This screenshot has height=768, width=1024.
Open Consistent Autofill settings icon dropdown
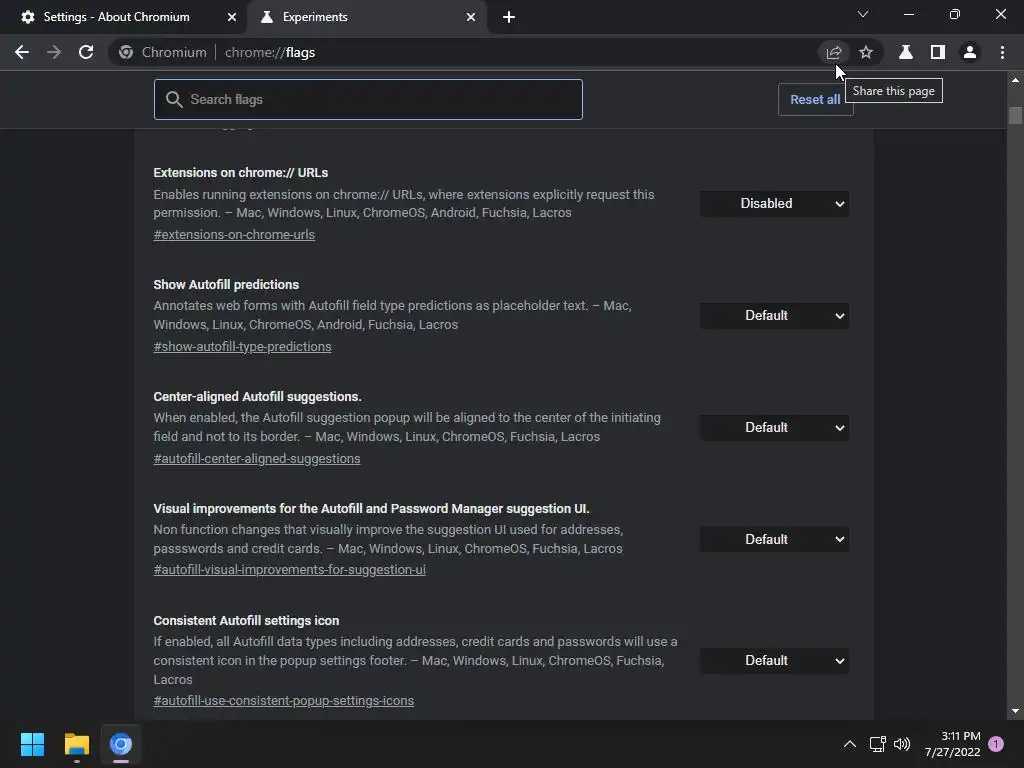pos(774,661)
